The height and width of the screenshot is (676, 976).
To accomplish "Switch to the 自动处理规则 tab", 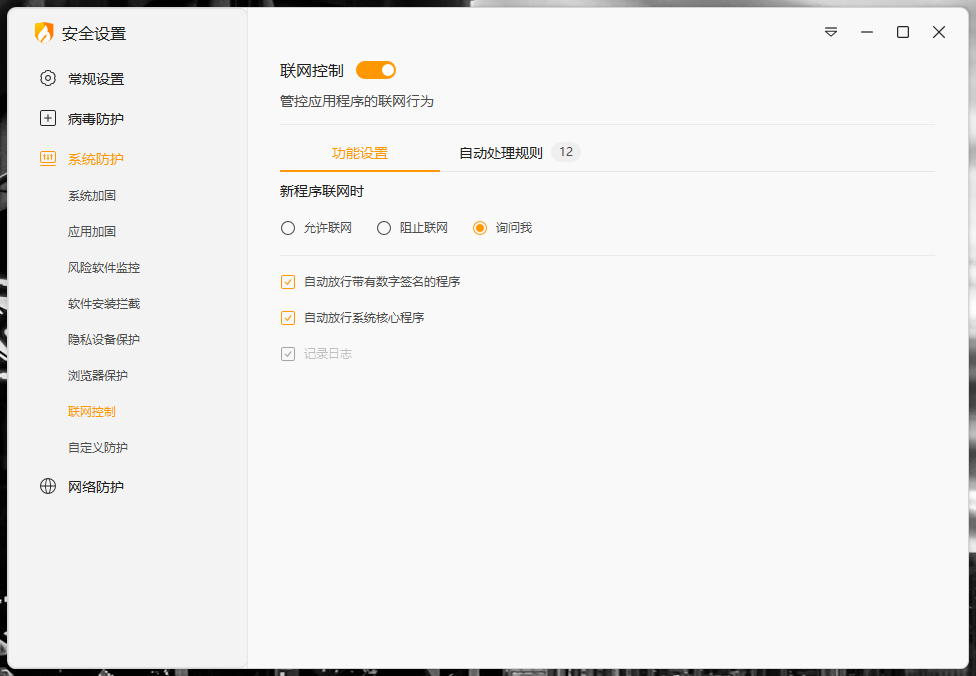I will [x=501, y=153].
